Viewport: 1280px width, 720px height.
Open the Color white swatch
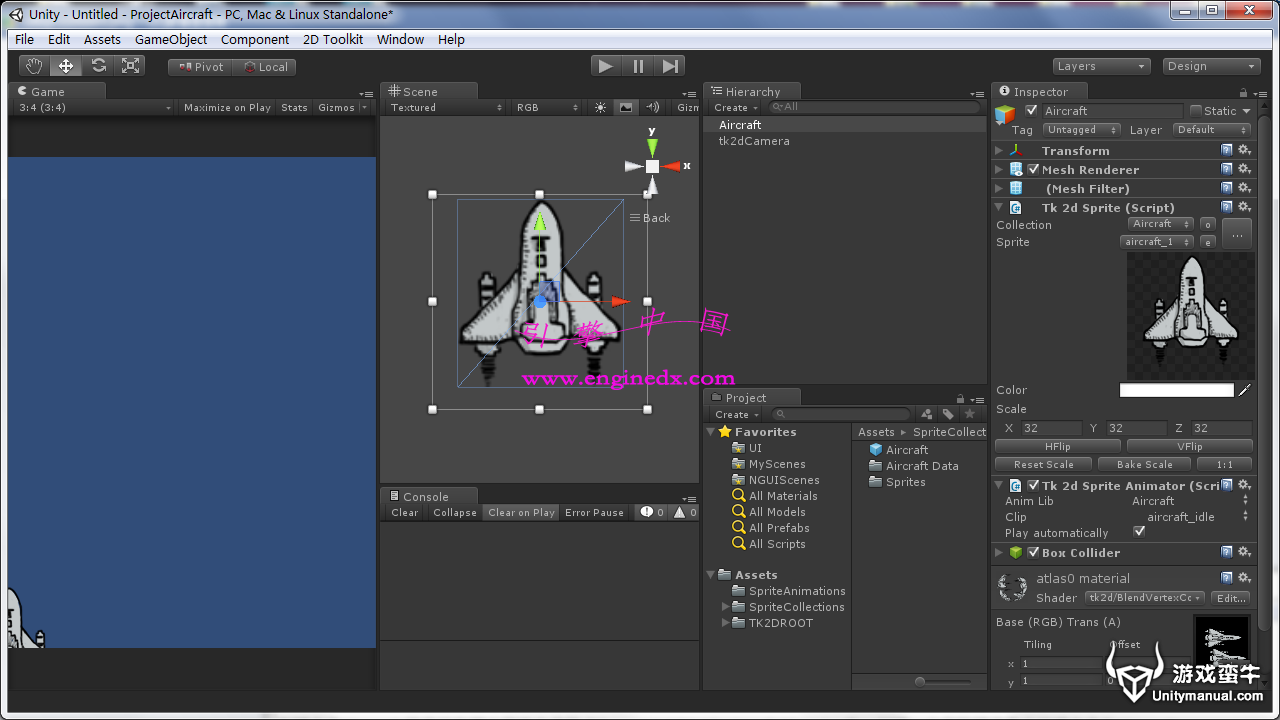coord(1177,390)
